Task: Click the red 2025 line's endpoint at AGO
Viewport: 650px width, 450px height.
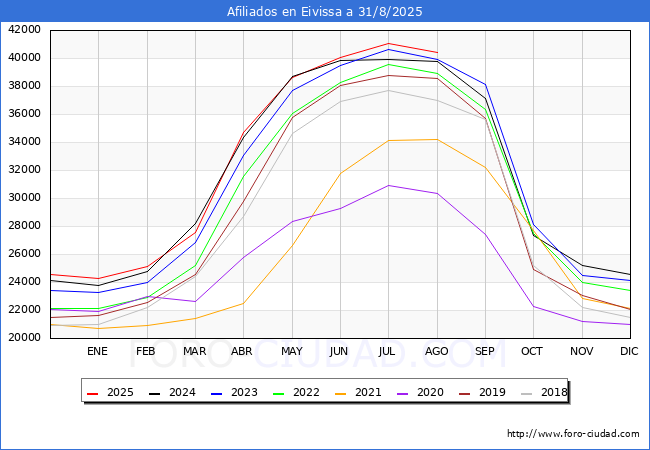Action: tap(437, 52)
